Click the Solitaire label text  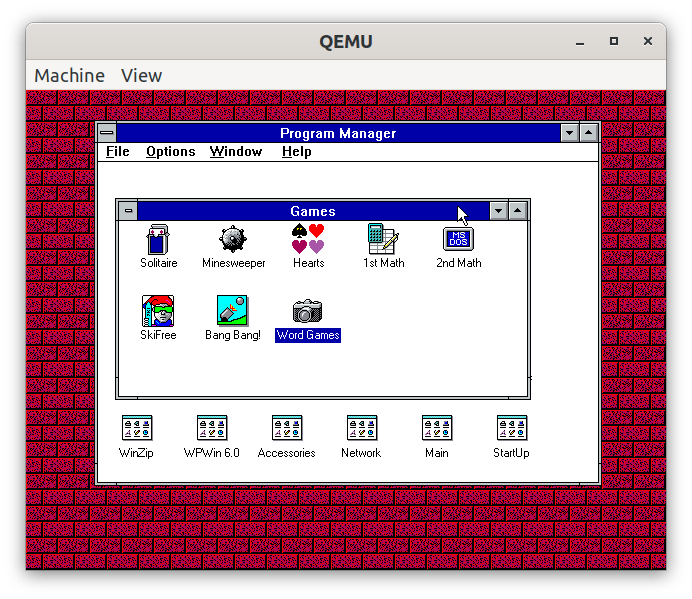coord(159,263)
